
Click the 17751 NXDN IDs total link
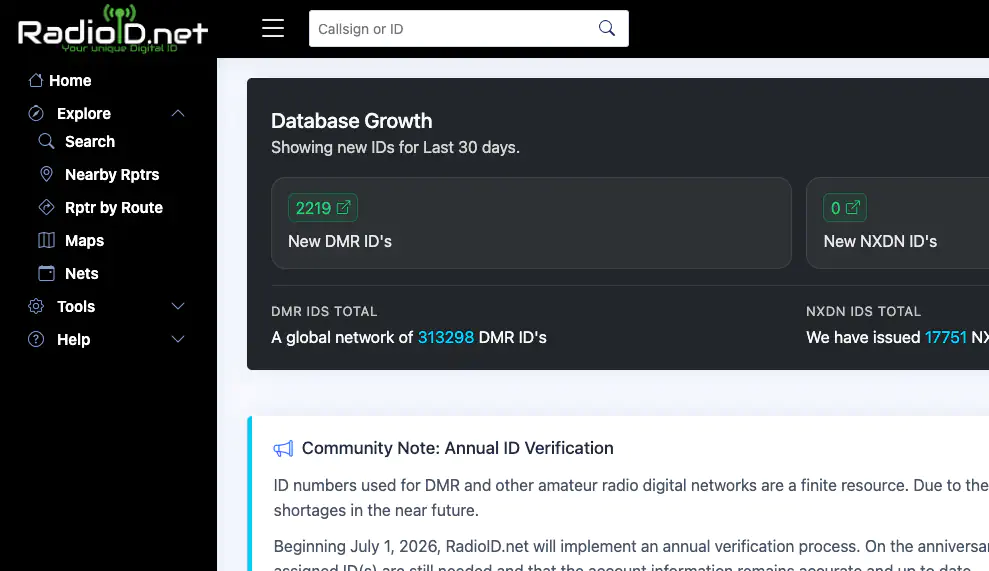(x=945, y=338)
